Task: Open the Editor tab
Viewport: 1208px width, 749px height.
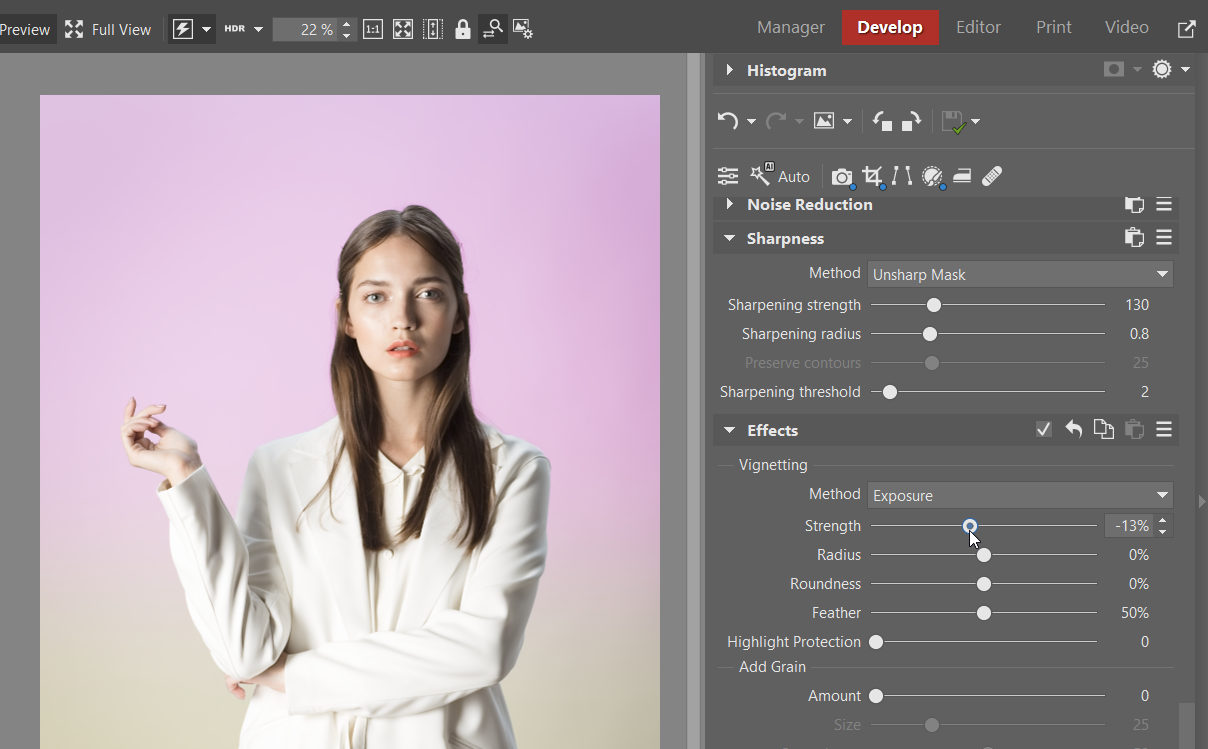Action: (x=977, y=28)
